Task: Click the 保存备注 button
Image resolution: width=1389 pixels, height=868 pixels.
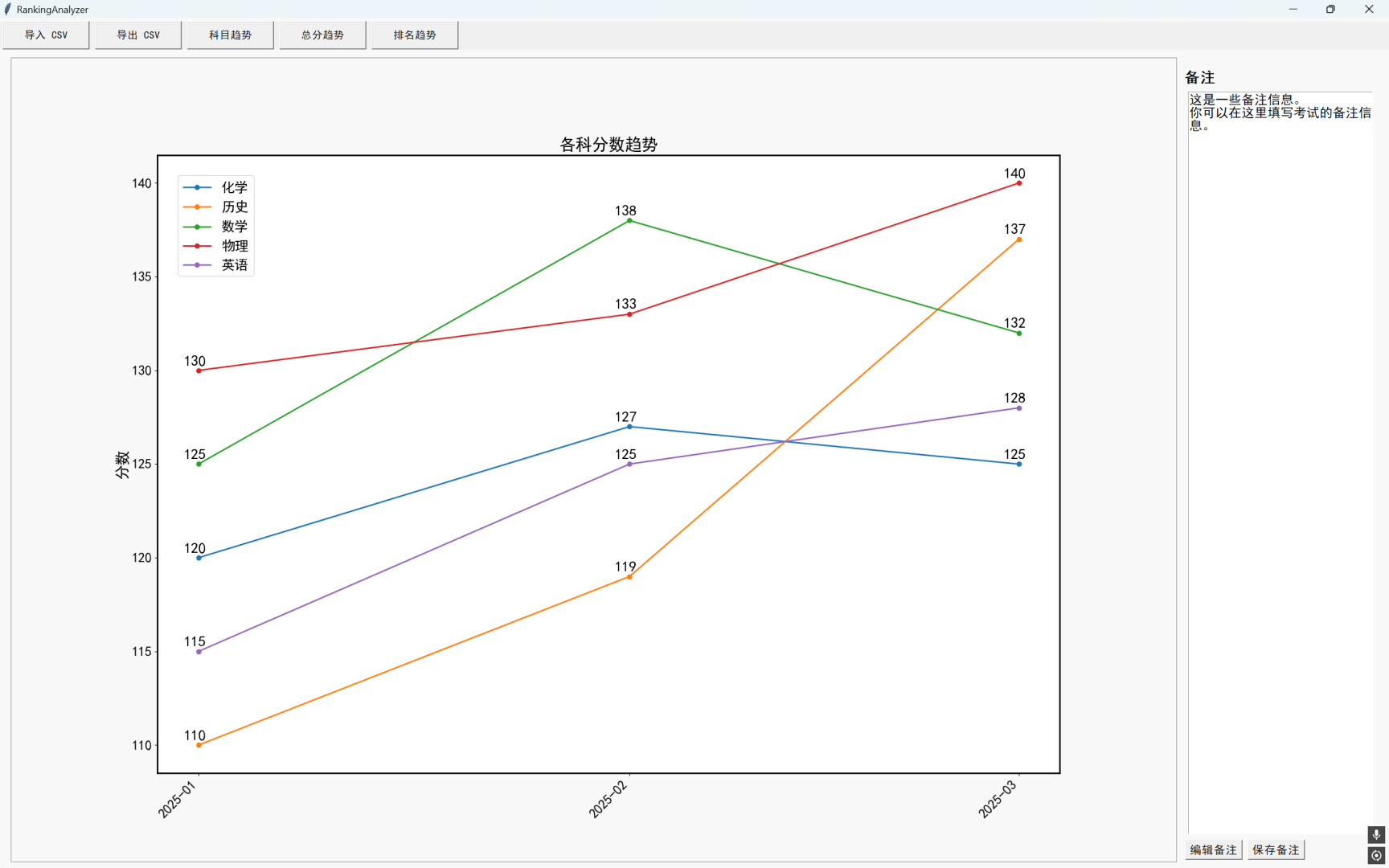Action: click(x=1276, y=850)
